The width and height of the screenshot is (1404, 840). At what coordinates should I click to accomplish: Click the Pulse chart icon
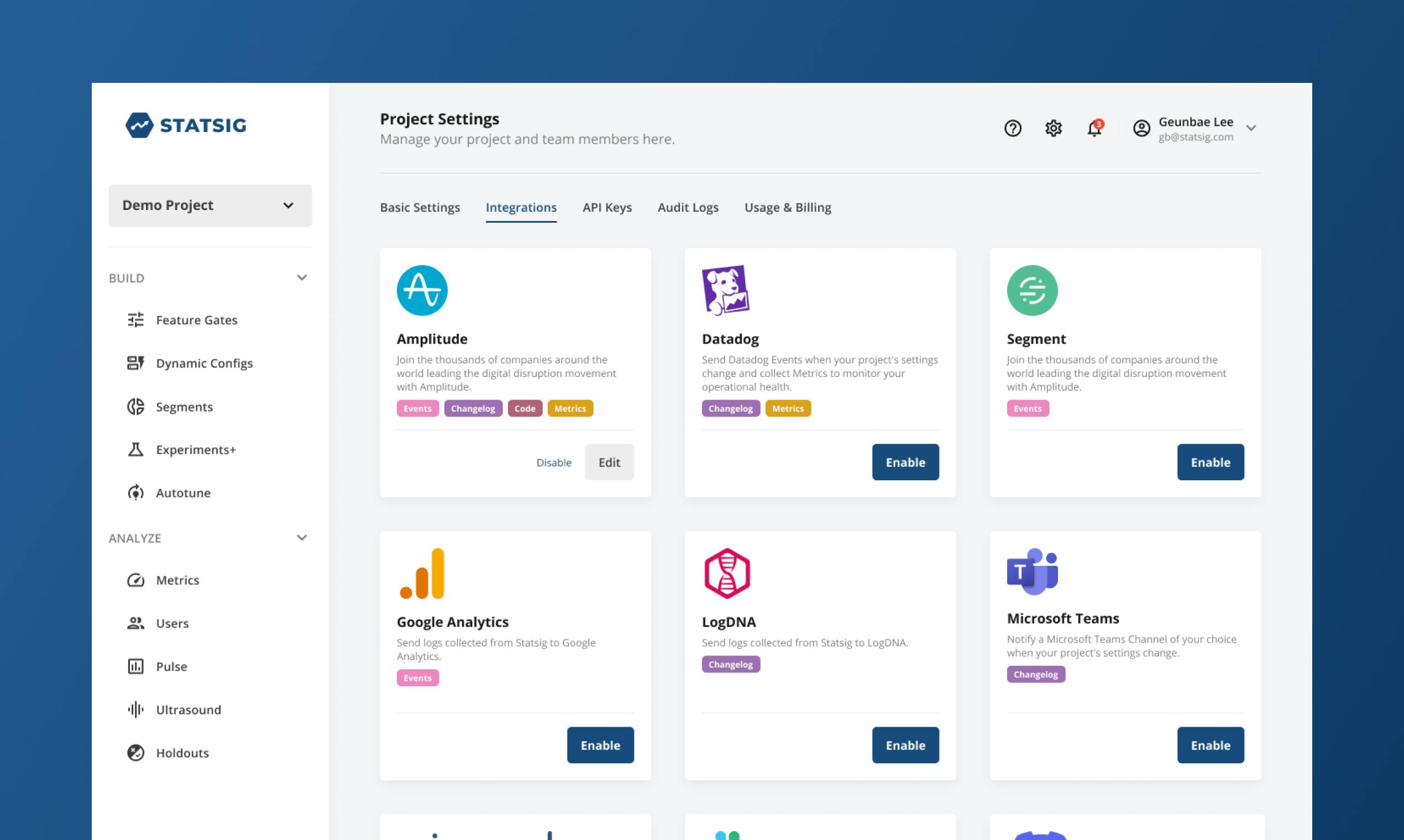pos(135,666)
